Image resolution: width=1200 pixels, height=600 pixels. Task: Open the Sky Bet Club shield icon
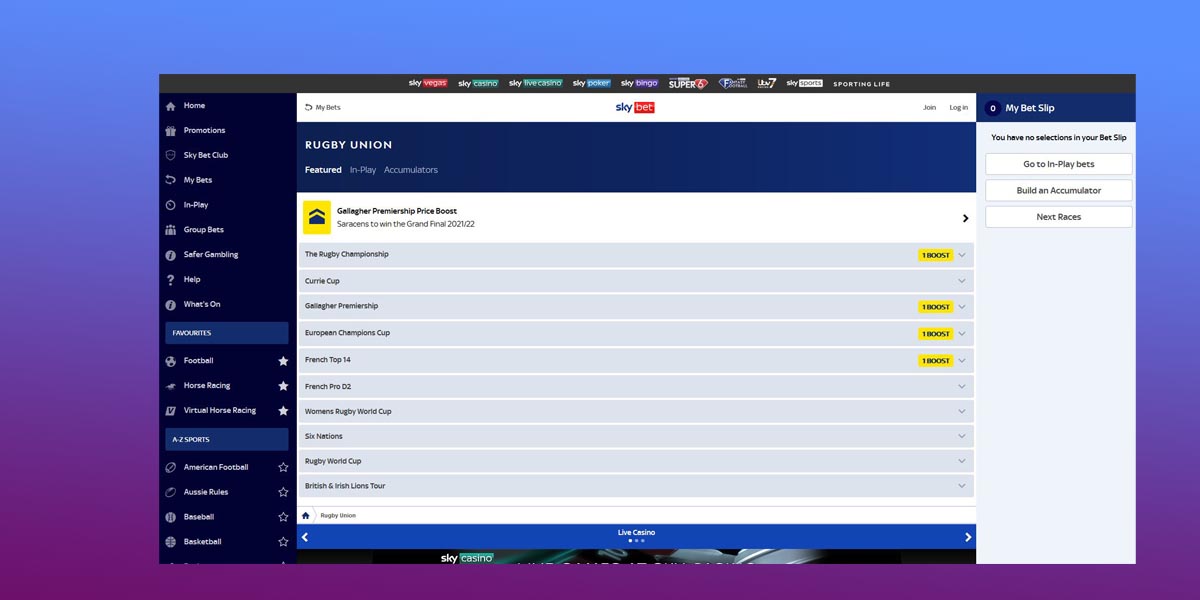coord(171,156)
